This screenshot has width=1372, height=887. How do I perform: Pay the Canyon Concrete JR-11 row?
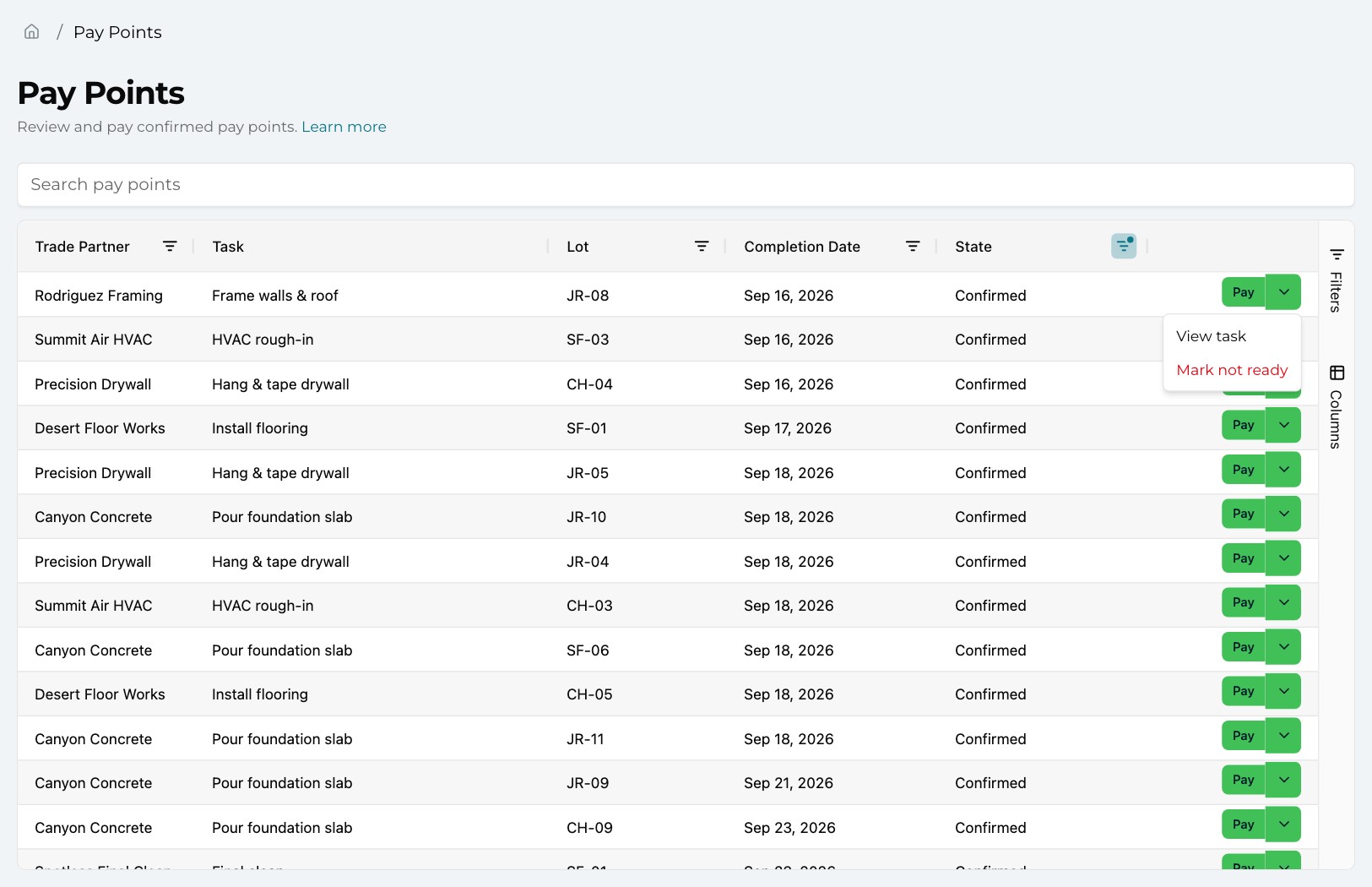coord(1244,736)
